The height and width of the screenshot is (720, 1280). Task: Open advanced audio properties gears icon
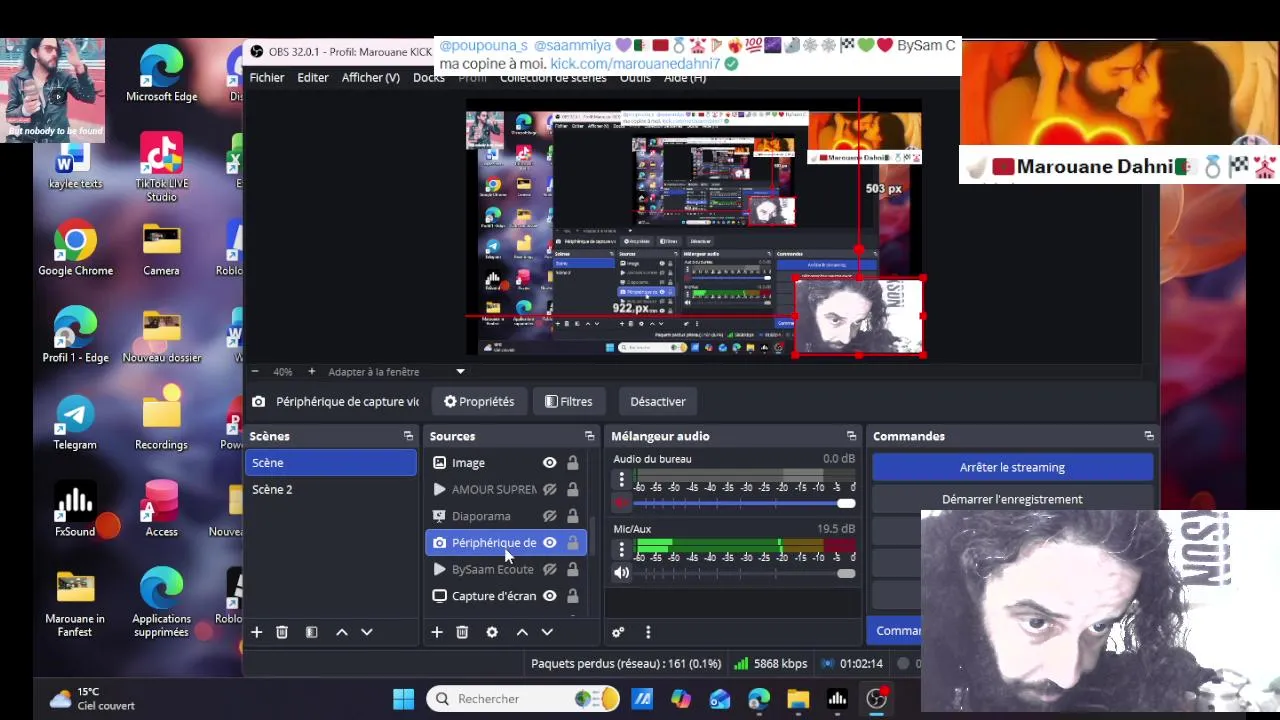(x=618, y=632)
